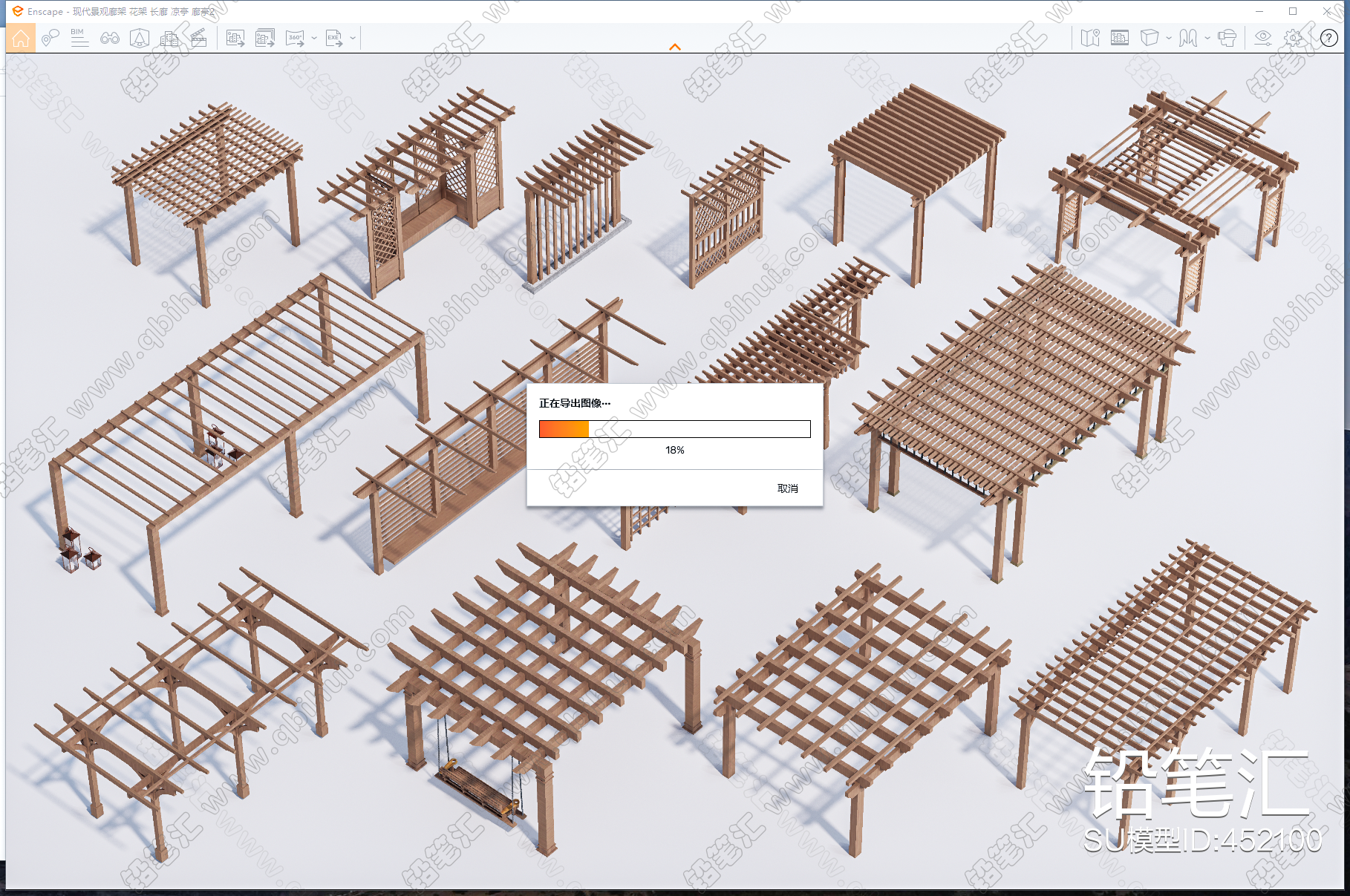Expand the 360° panorama dropdown arrow

tap(314, 38)
